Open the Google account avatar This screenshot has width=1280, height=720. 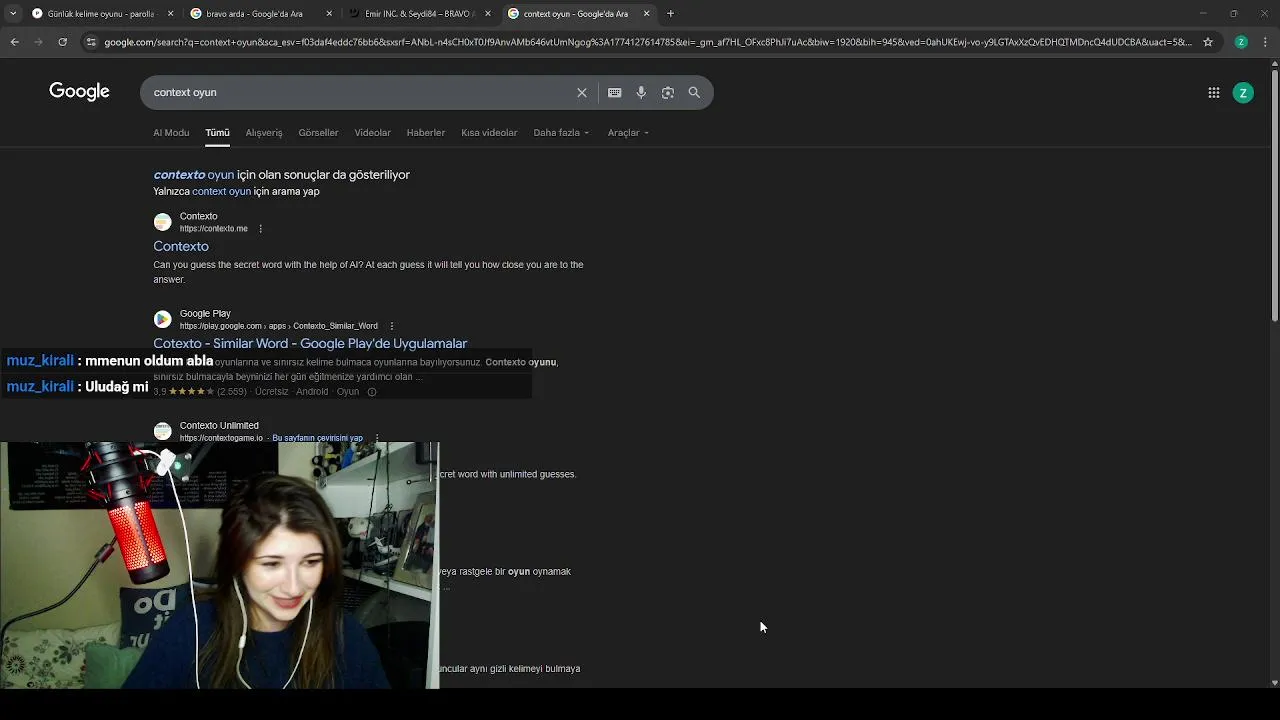coord(1243,93)
